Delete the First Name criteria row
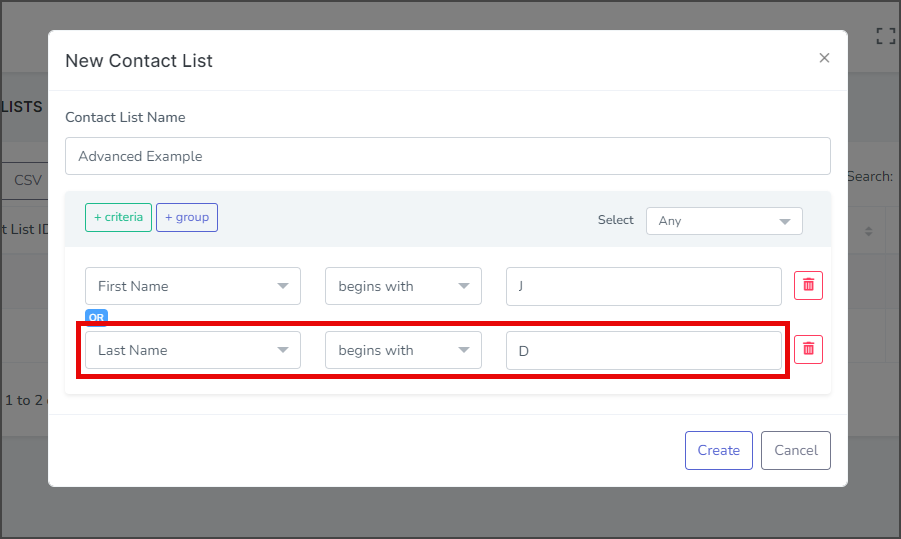This screenshot has width=901, height=539. pyautogui.click(x=808, y=286)
